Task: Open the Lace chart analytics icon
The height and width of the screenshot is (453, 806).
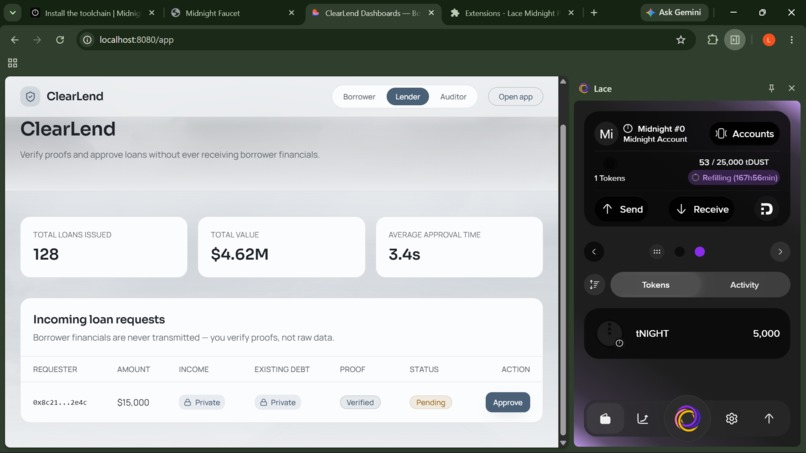Action: pos(643,419)
